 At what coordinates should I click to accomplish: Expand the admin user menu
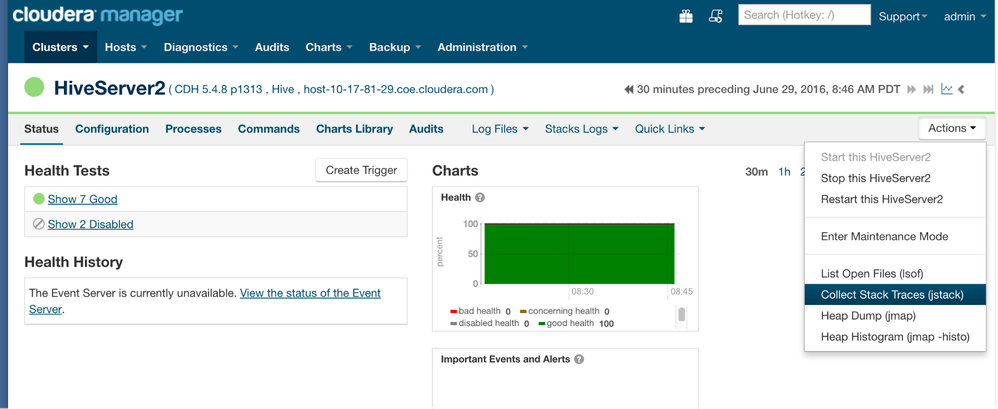pos(964,16)
